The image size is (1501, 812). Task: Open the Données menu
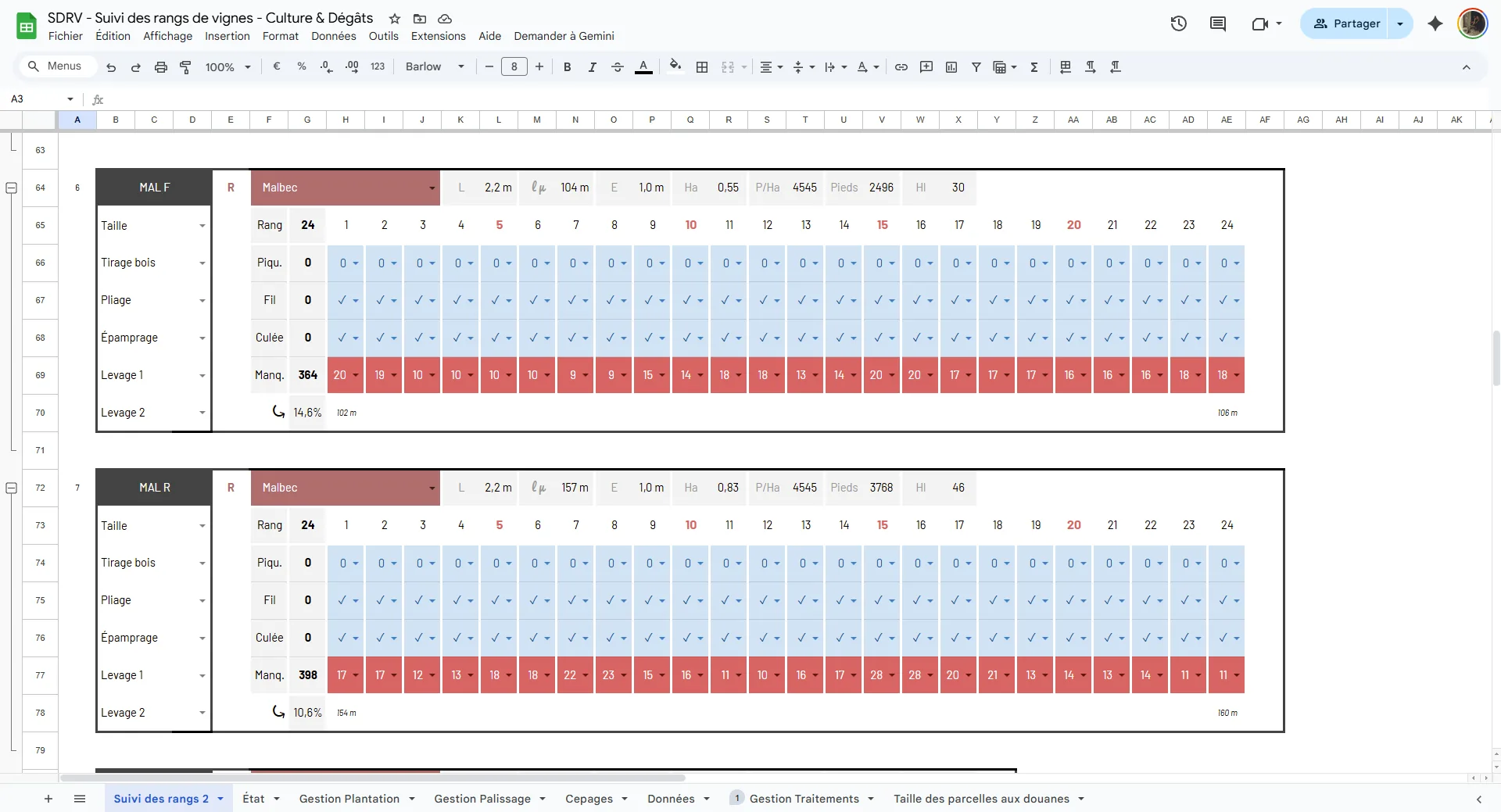pyautogui.click(x=333, y=36)
